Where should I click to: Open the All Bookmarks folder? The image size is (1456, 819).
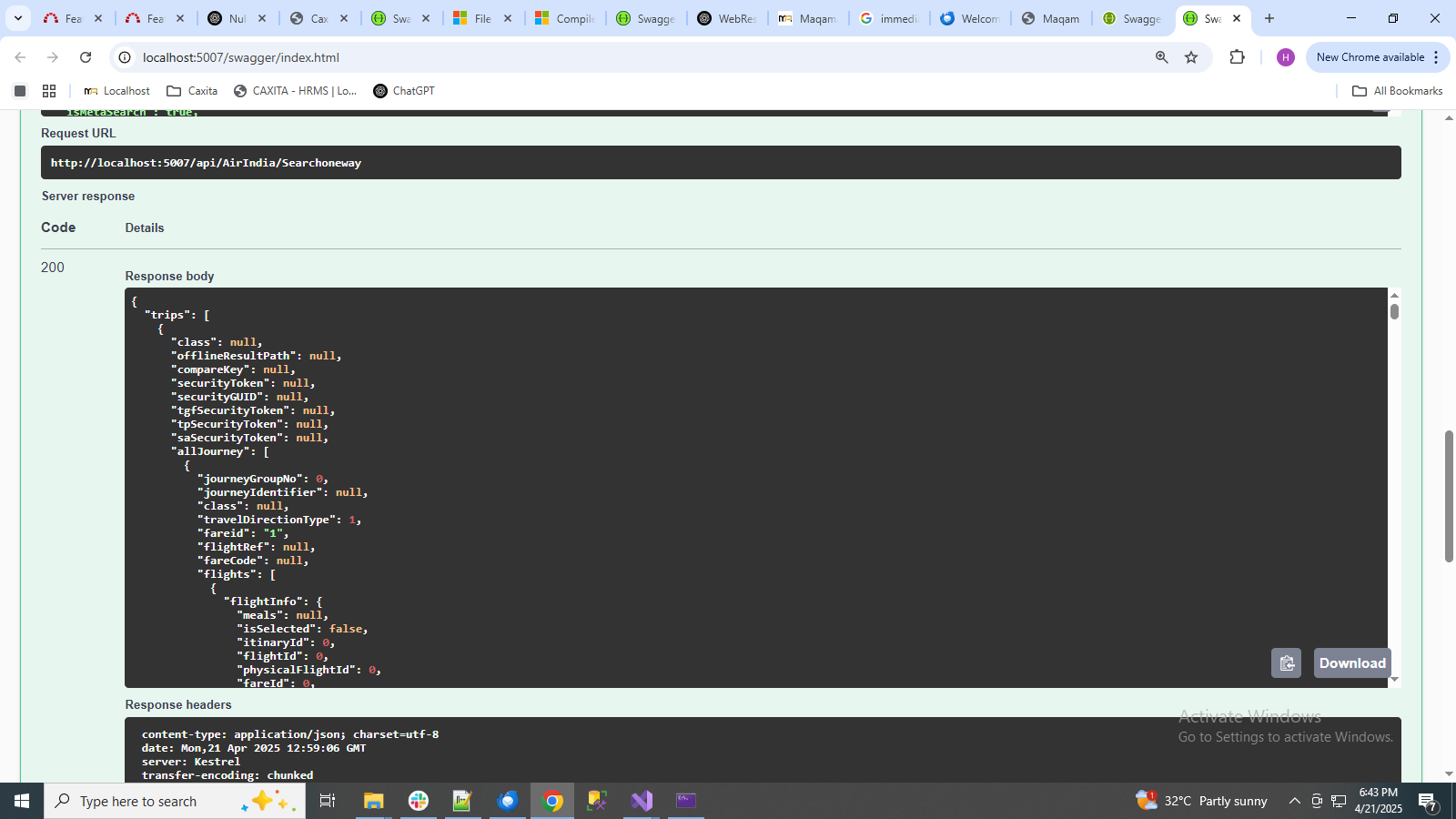pyautogui.click(x=1397, y=91)
